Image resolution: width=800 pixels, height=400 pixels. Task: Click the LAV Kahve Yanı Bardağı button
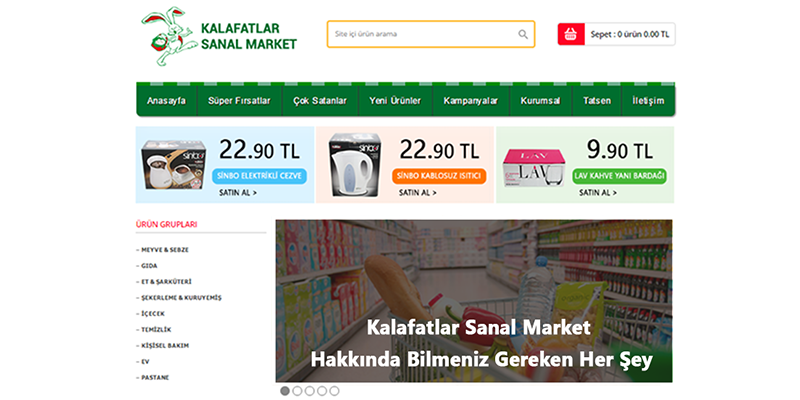click(619, 177)
